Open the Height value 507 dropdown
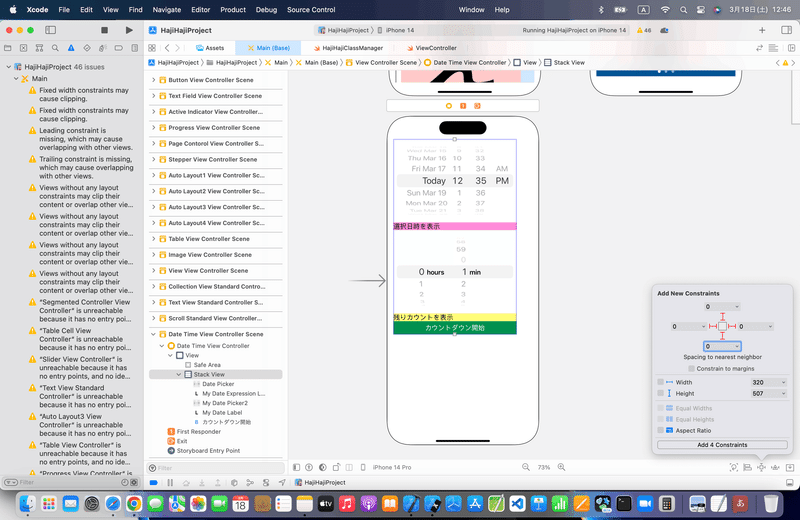 click(783, 393)
